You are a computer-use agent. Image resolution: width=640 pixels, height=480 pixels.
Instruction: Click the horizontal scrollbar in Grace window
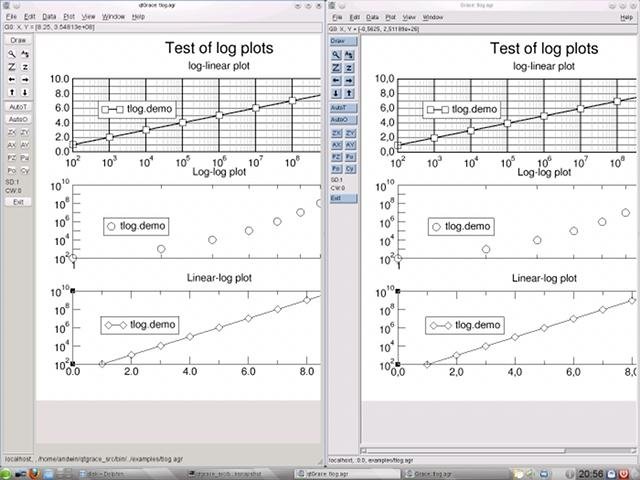(x=499, y=451)
